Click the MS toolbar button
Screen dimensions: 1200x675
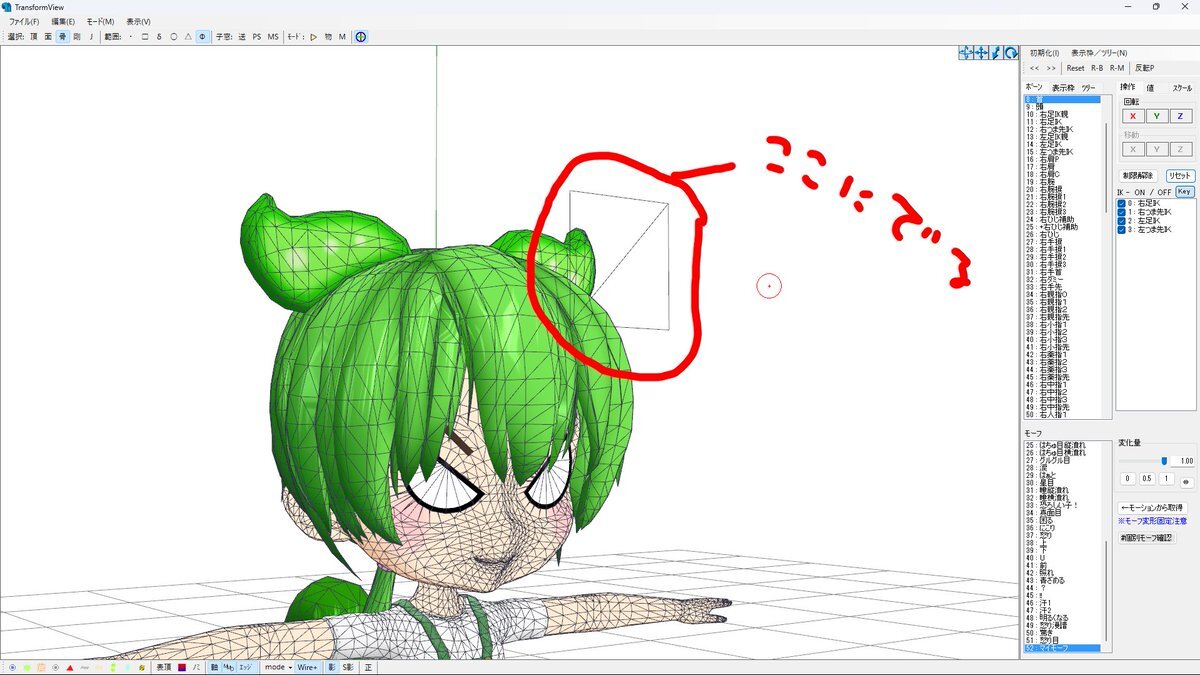(x=273, y=37)
